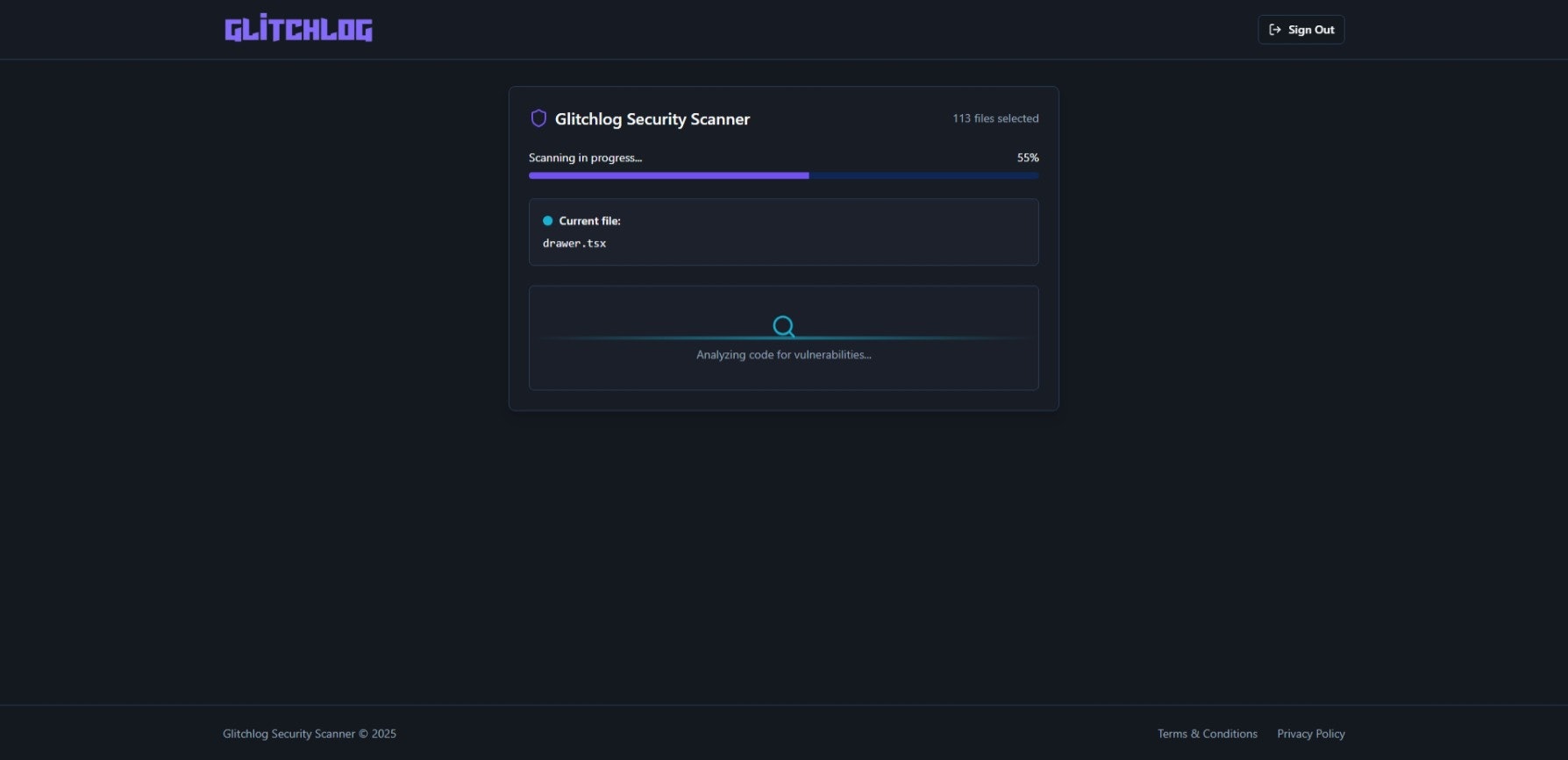Viewport: 1568px width, 760px height.
Task: Click the '113 files selected' text
Action: point(995,118)
